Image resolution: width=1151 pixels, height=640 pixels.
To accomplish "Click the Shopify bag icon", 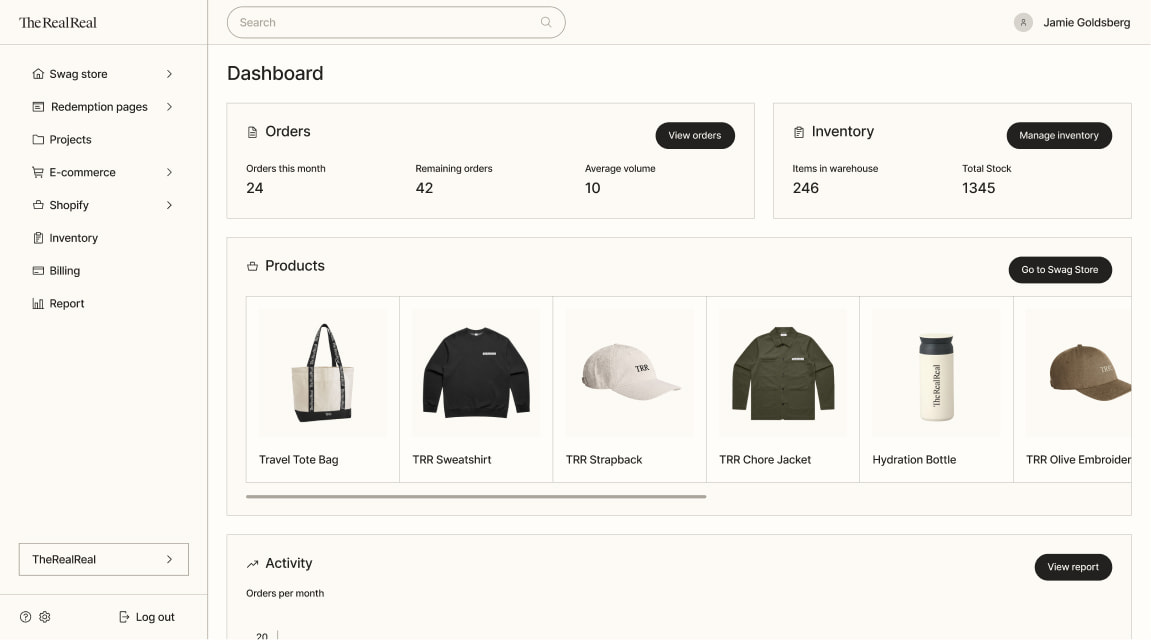I will pos(38,205).
